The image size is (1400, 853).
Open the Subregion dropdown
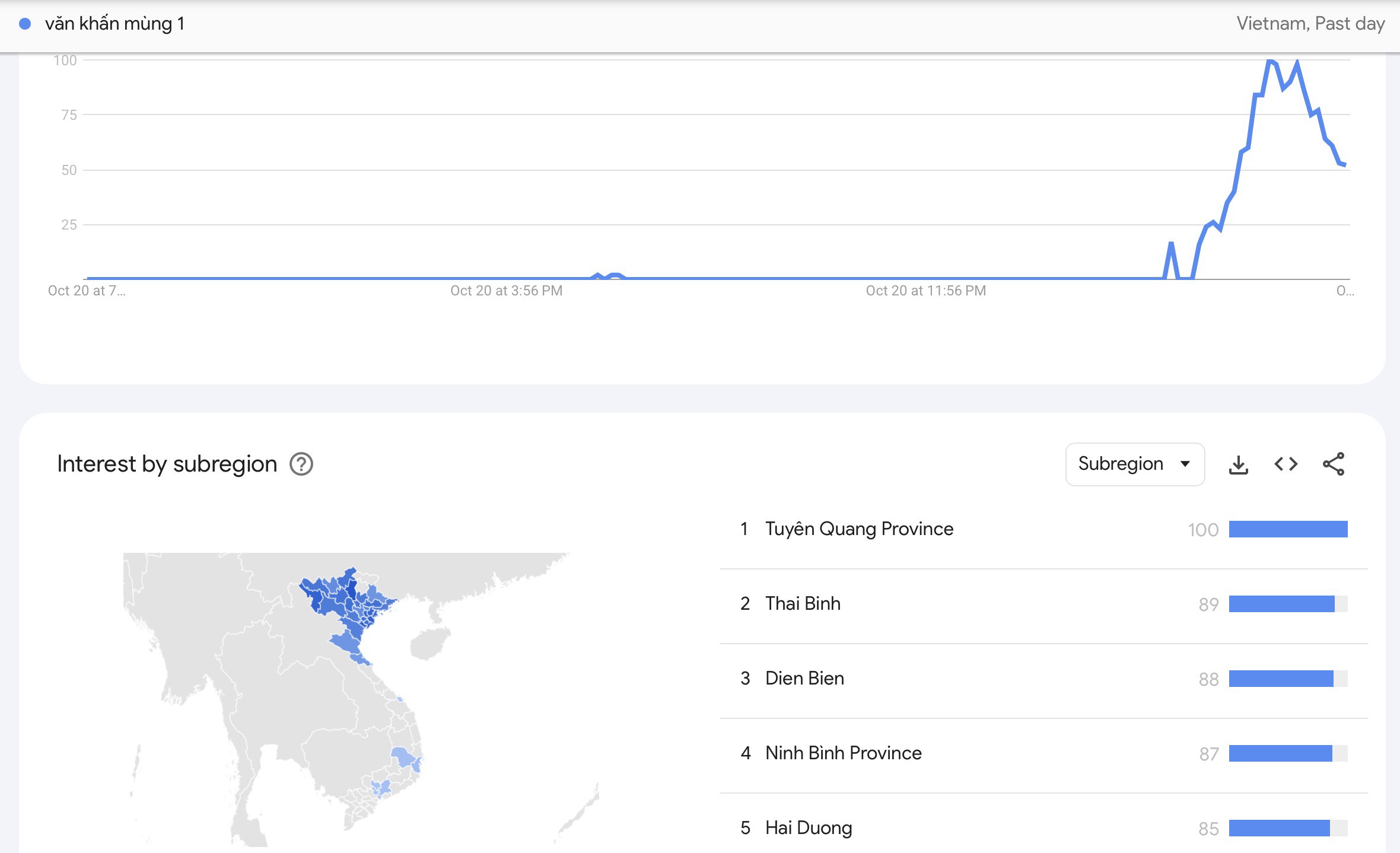click(x=1121, y=464)
